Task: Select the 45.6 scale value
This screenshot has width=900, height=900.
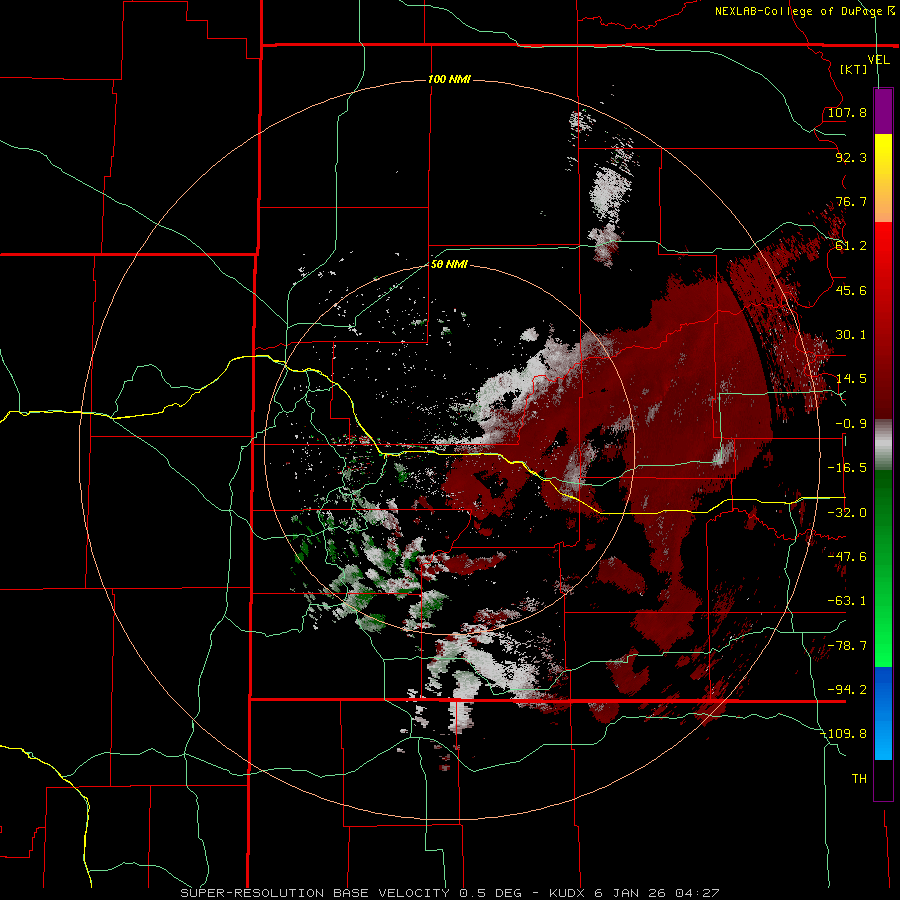Action: point(851,290)
